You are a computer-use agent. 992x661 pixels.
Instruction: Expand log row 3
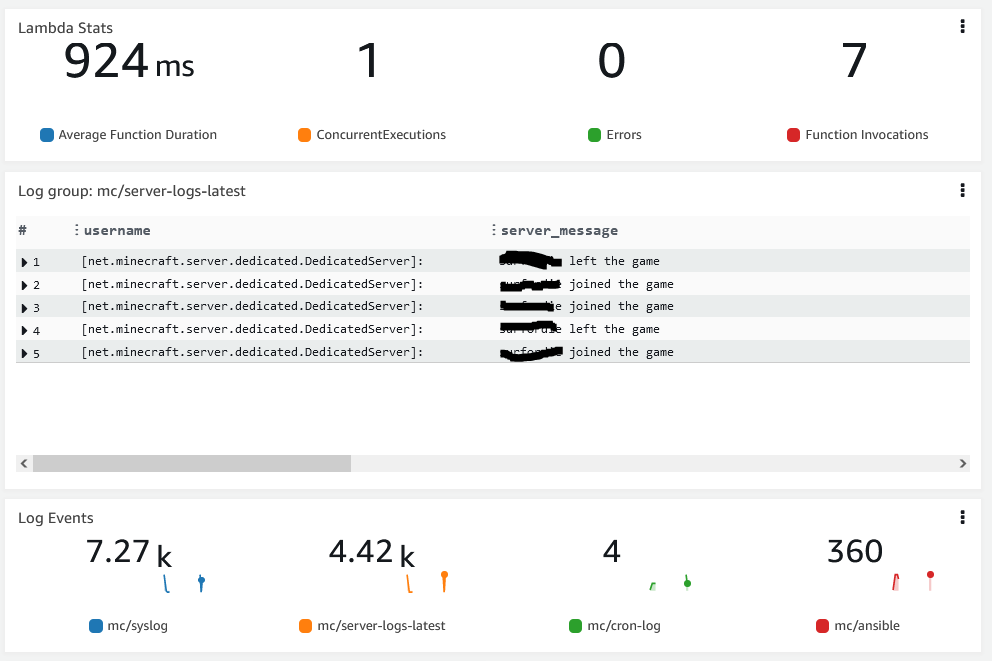(25, 308)
